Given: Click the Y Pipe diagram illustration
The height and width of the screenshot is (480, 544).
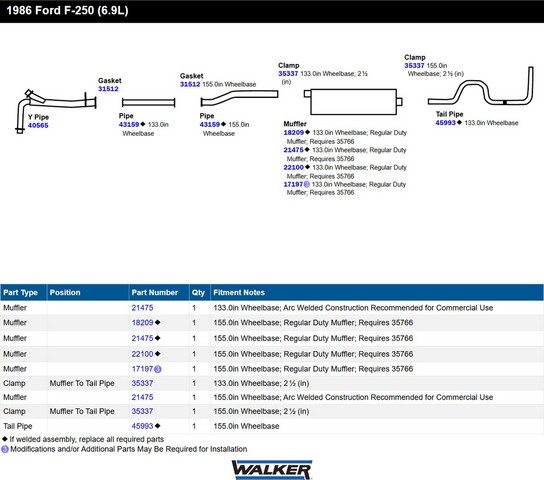Looking at the screenshot, I should (56, 111).
